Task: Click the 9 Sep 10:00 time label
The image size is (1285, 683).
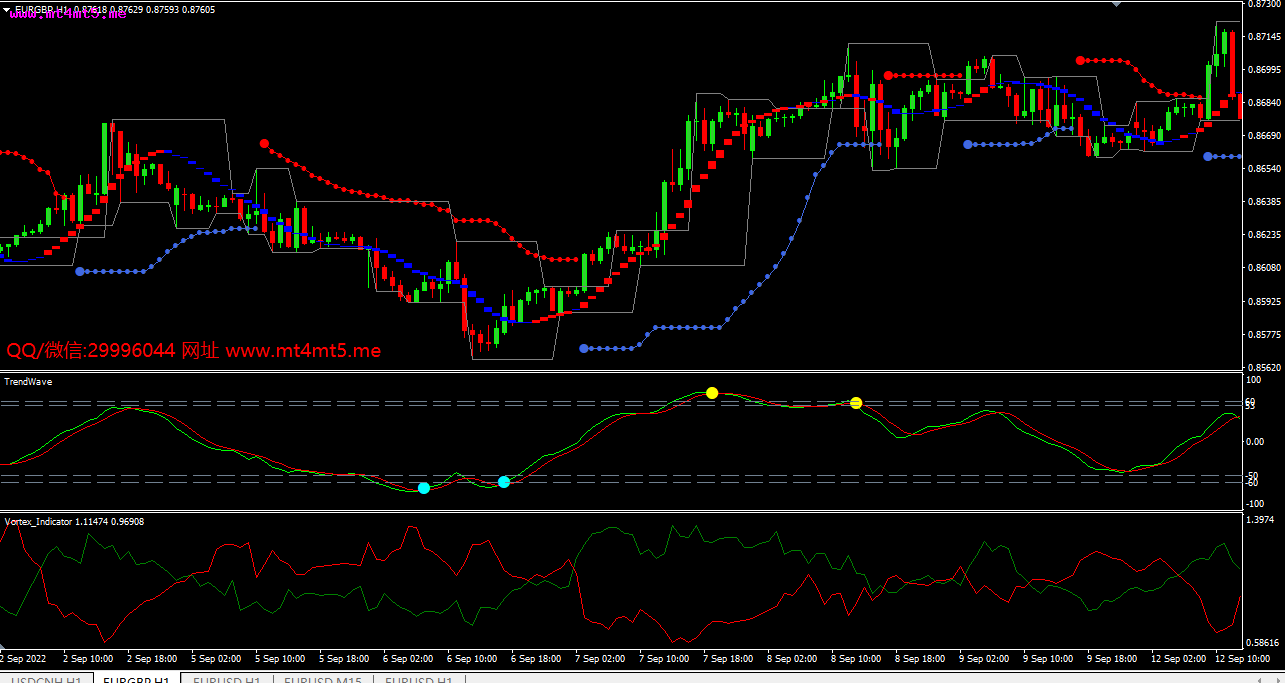Action: point(1047,659)
